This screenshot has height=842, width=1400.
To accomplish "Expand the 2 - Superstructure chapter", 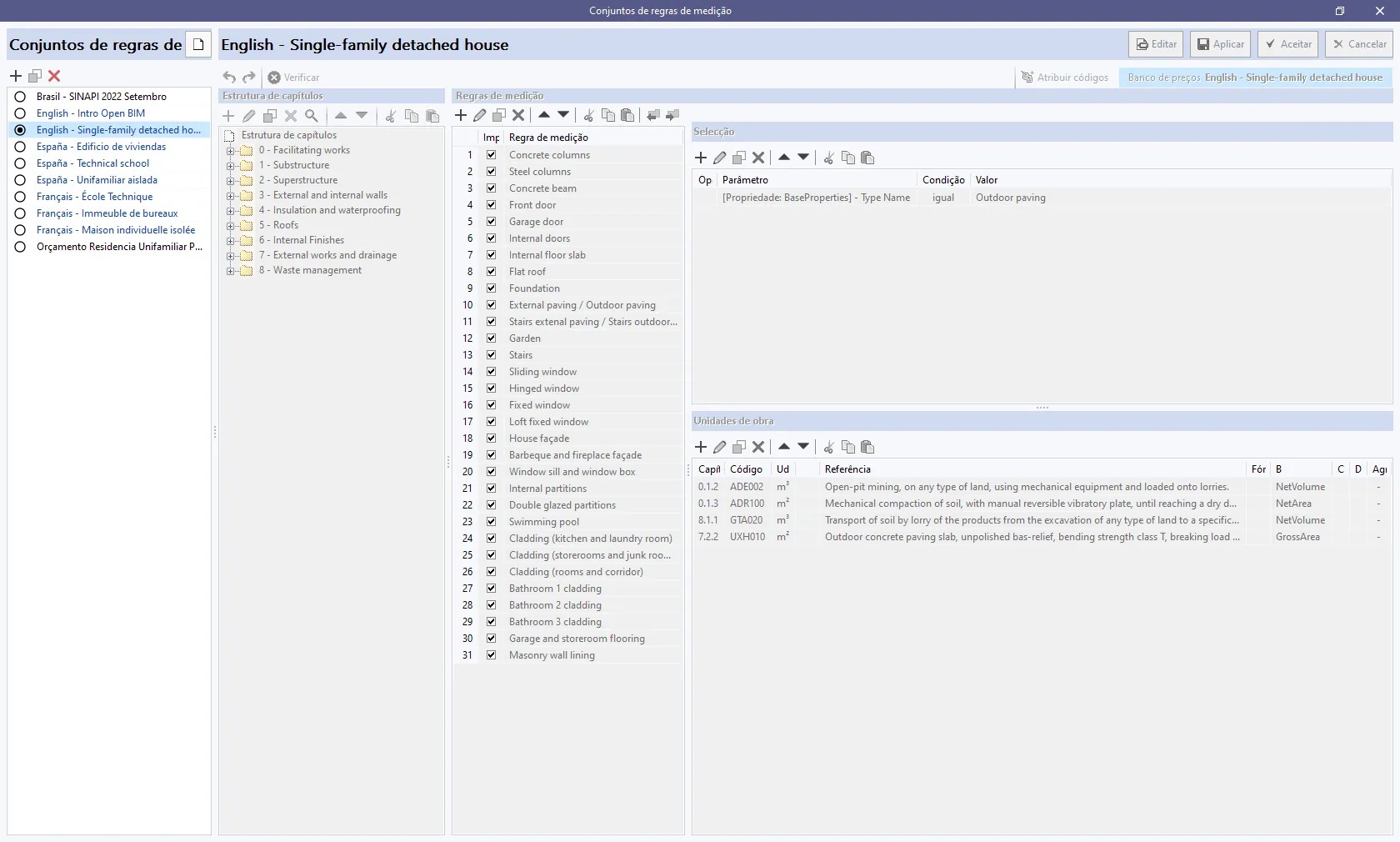I will pyautogui.click(x=230, y=181).
